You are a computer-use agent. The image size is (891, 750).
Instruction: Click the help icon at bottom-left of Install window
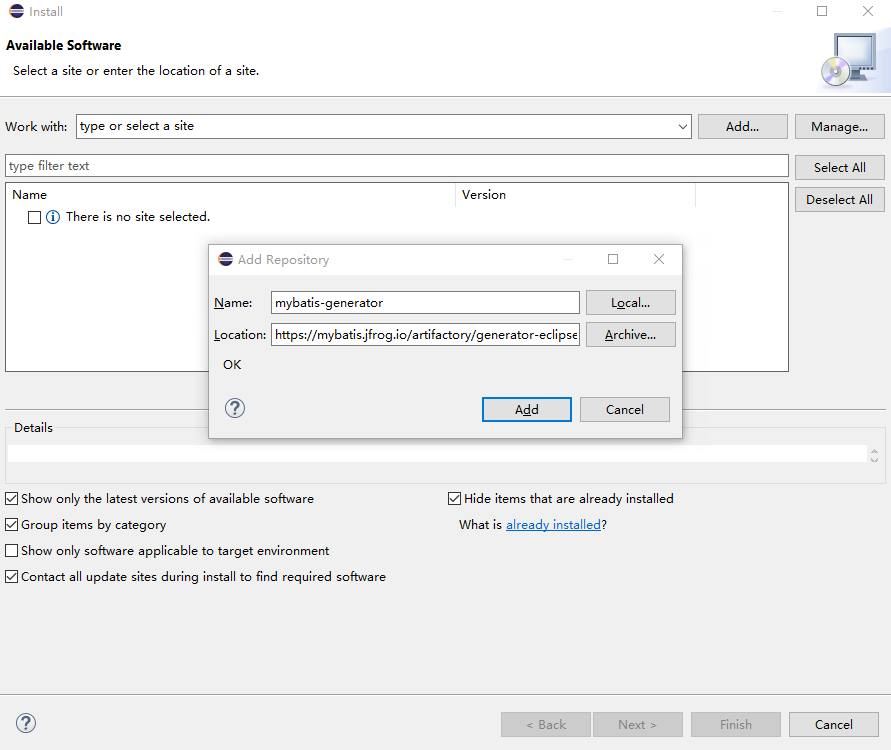point(26,723)
